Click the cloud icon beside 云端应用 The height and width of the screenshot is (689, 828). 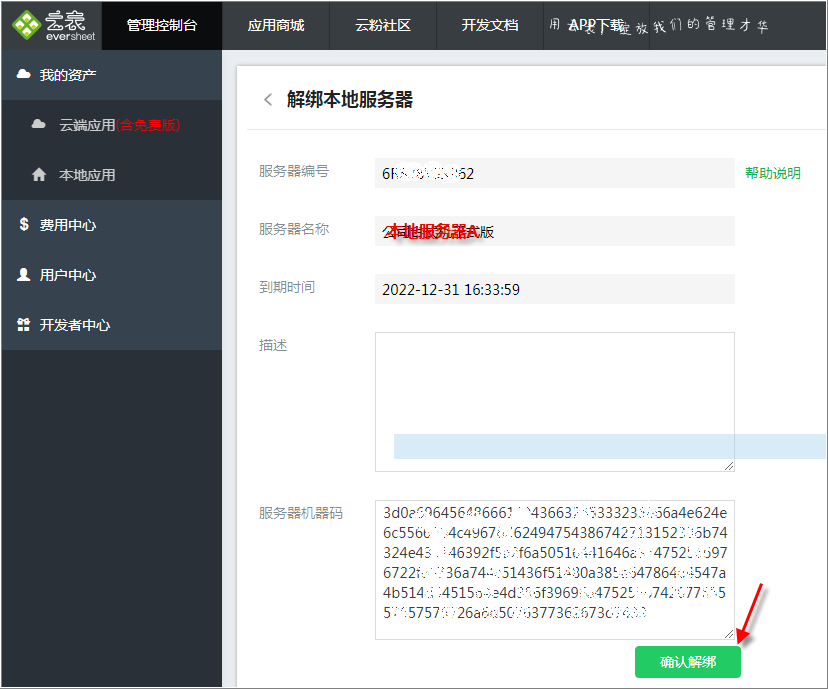coord(39,124)
